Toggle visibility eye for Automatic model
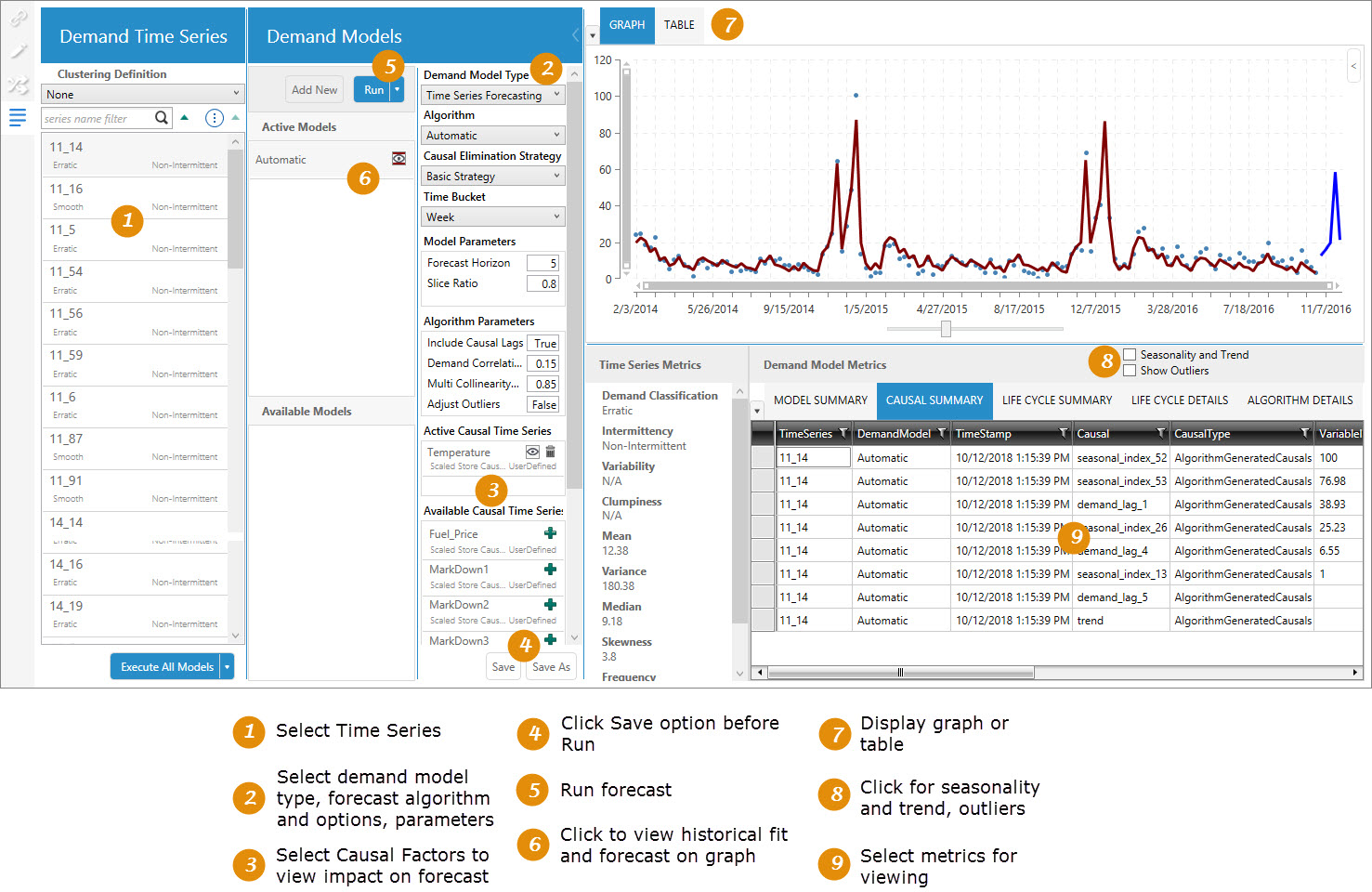This screenshot has height=892, width=1372. pyautogui.click(x=399, y=159)
